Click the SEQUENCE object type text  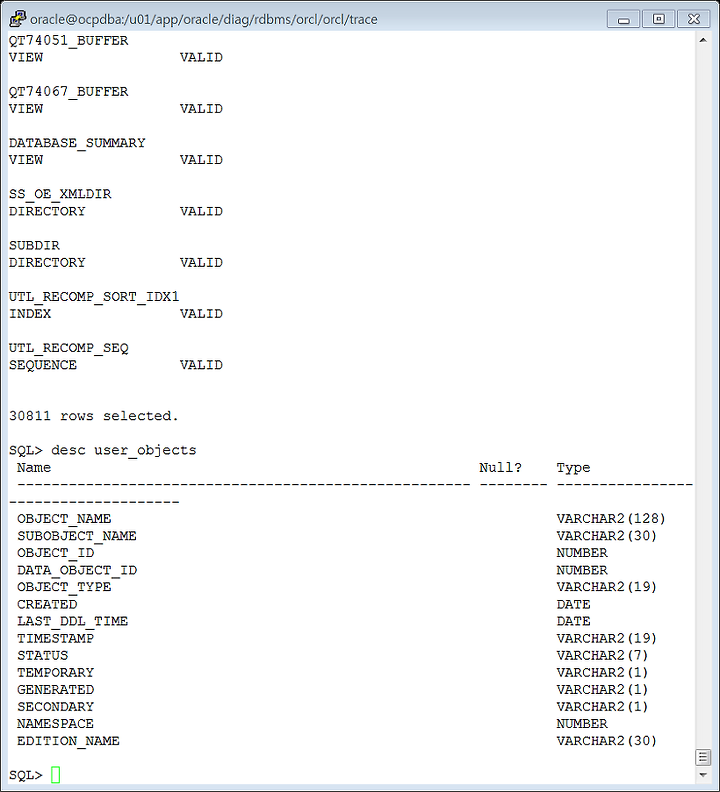pos(42,365)
